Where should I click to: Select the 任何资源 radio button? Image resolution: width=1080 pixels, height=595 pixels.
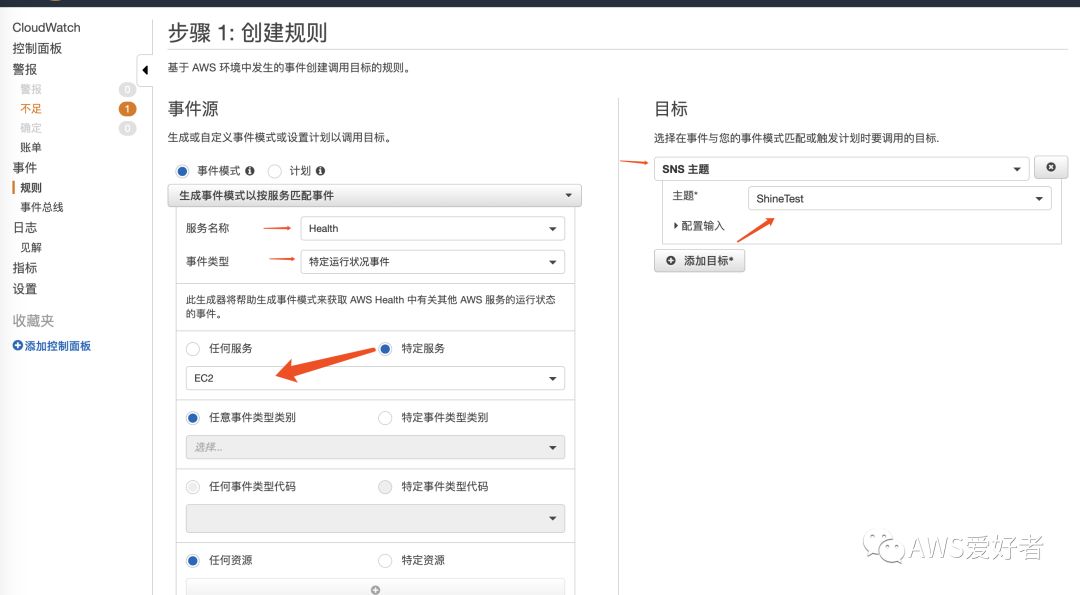tap(193, 561)
